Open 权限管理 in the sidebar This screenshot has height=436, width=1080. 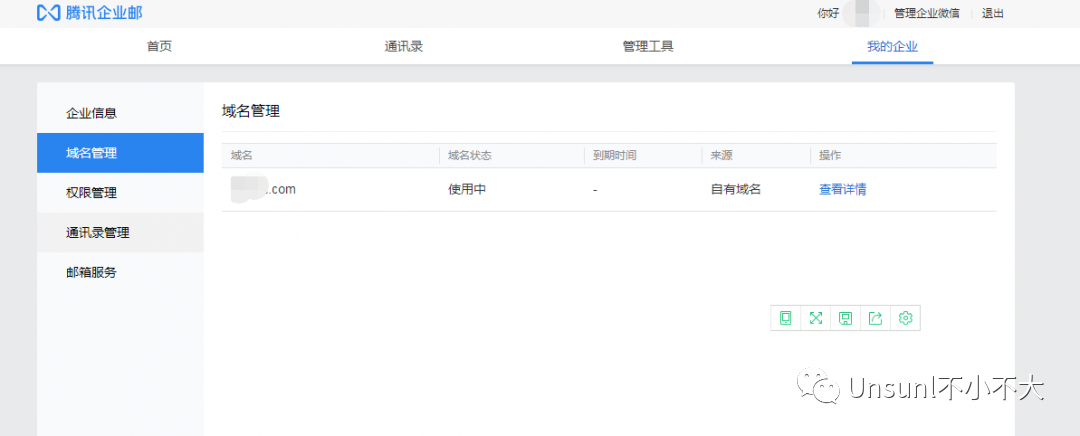121,193
